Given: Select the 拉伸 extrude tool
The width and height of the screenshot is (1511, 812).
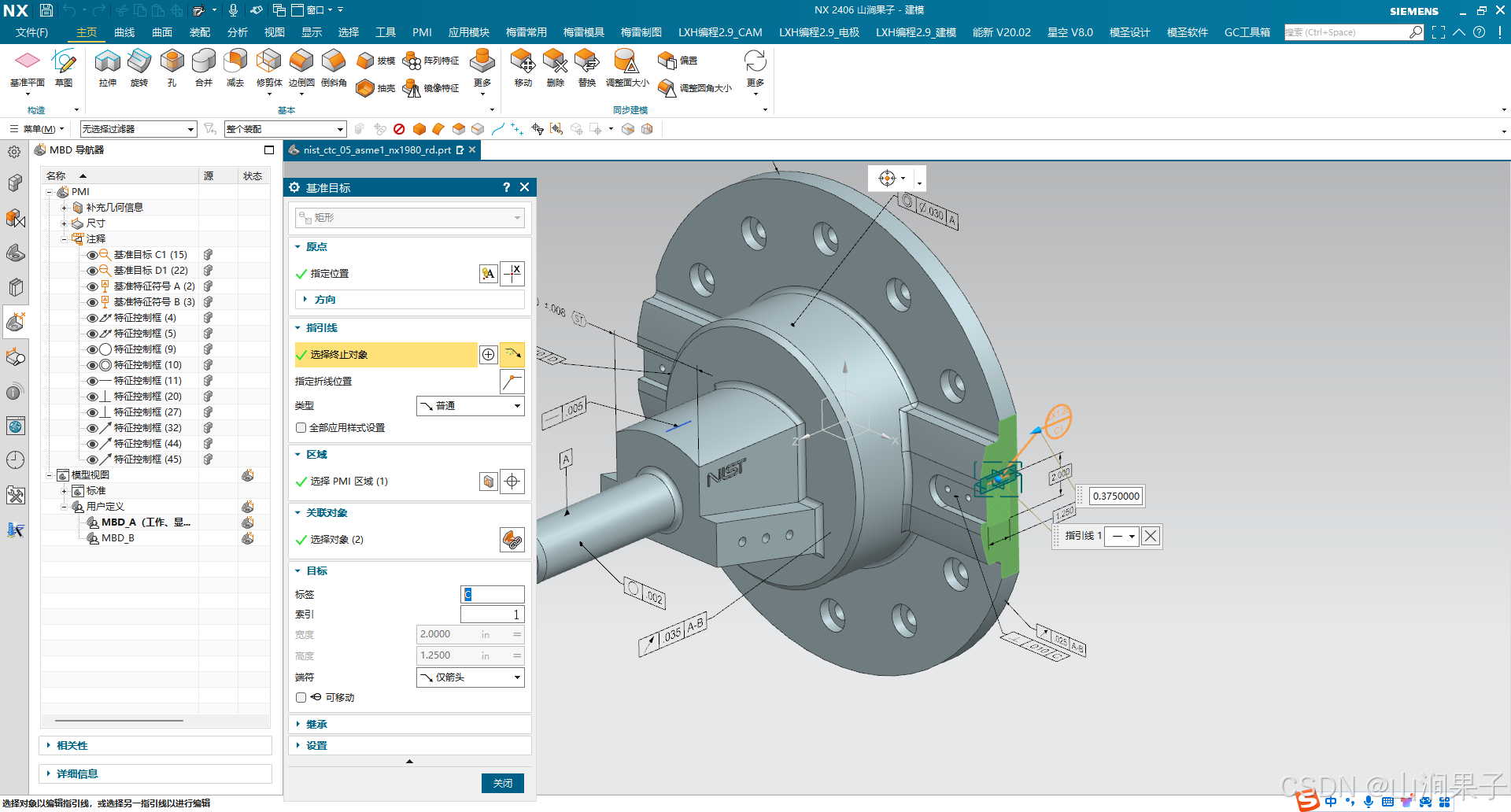Looking at the screenshot, I should click(x=108, y=68).
